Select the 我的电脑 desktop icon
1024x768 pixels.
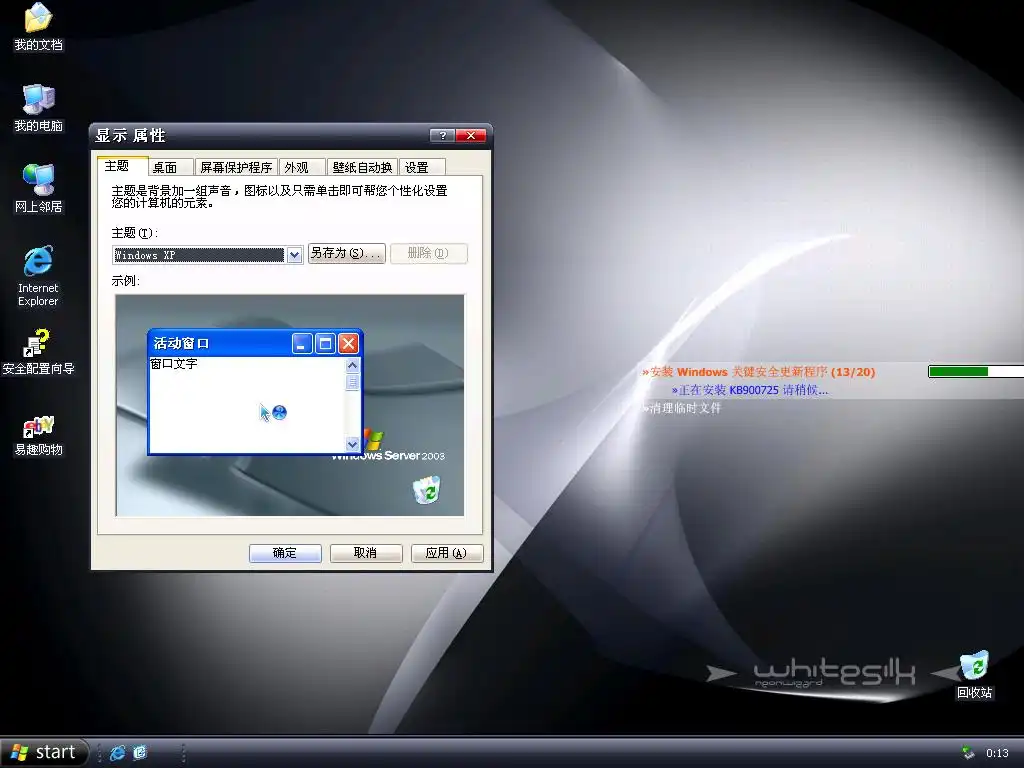pos(39,108)
